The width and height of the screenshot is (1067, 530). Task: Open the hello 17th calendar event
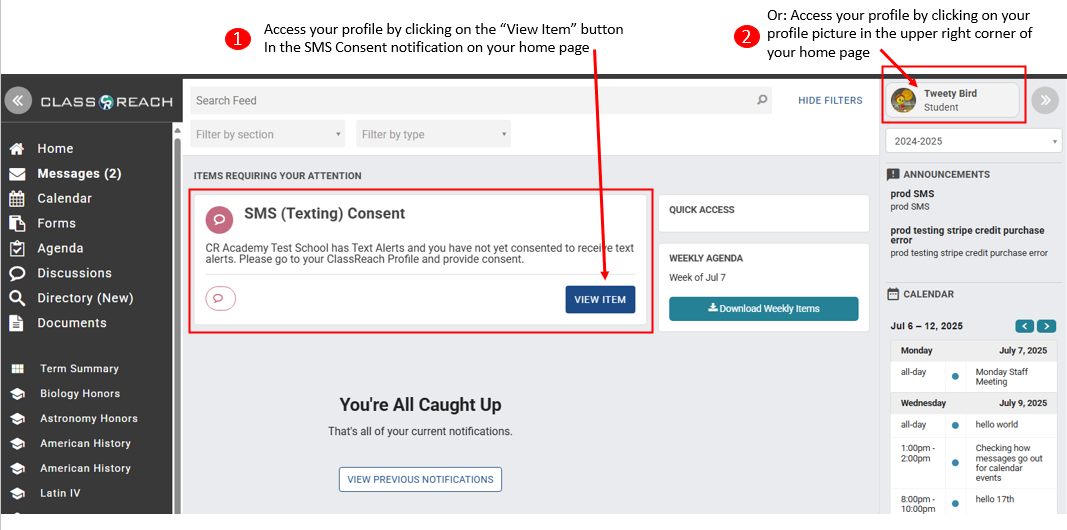(x=995, y=499)
